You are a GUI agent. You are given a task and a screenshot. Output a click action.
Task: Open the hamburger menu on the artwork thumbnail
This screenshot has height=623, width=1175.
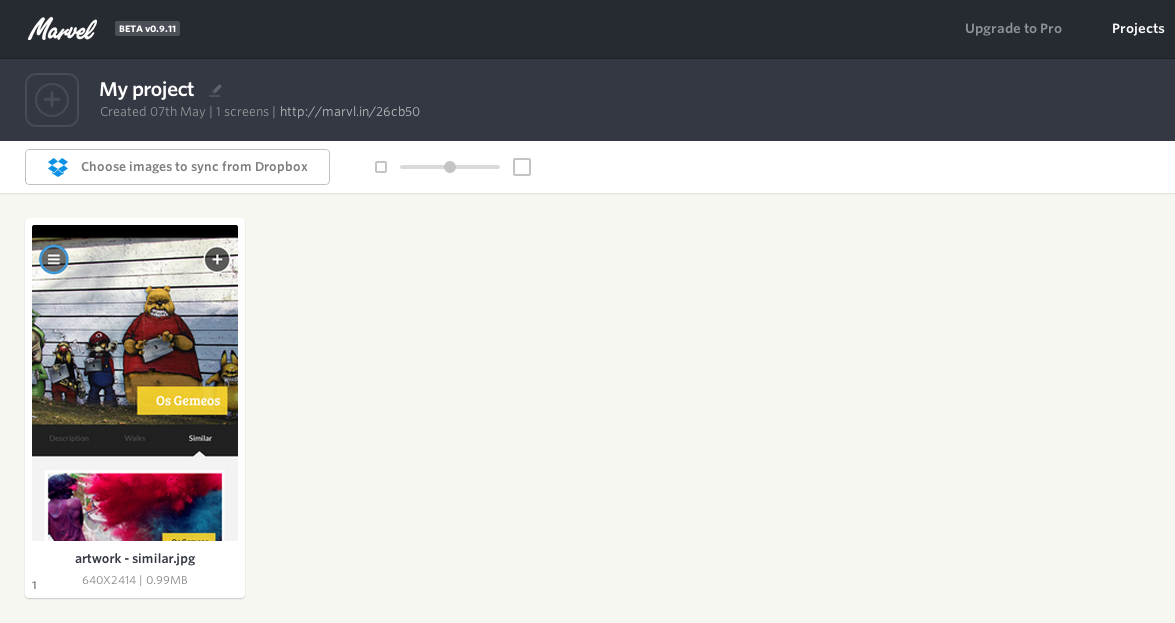pos(54,260)
